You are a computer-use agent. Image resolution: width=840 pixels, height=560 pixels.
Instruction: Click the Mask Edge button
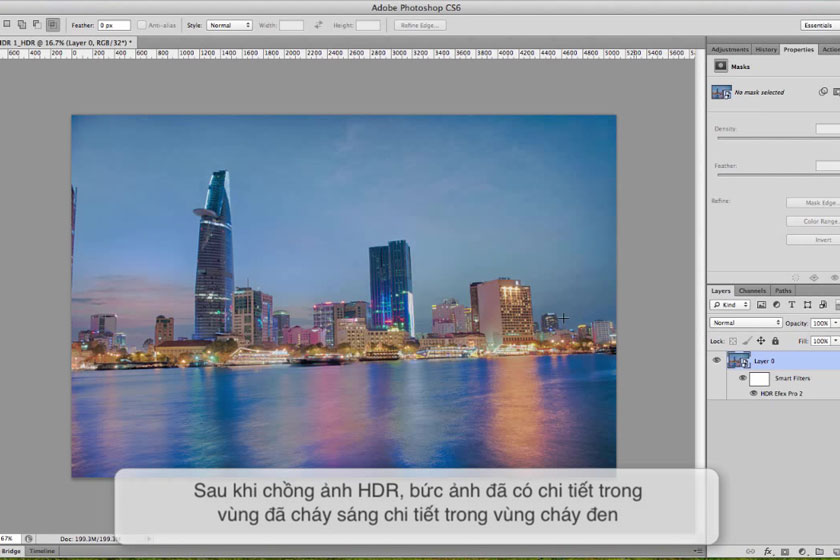click(814, 203)
